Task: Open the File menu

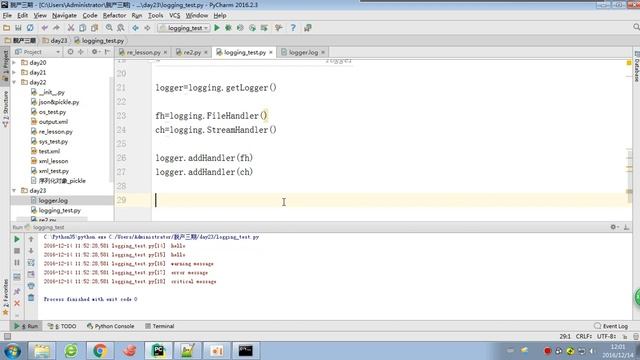Action: pyautogui.click(x=7, y=16)
